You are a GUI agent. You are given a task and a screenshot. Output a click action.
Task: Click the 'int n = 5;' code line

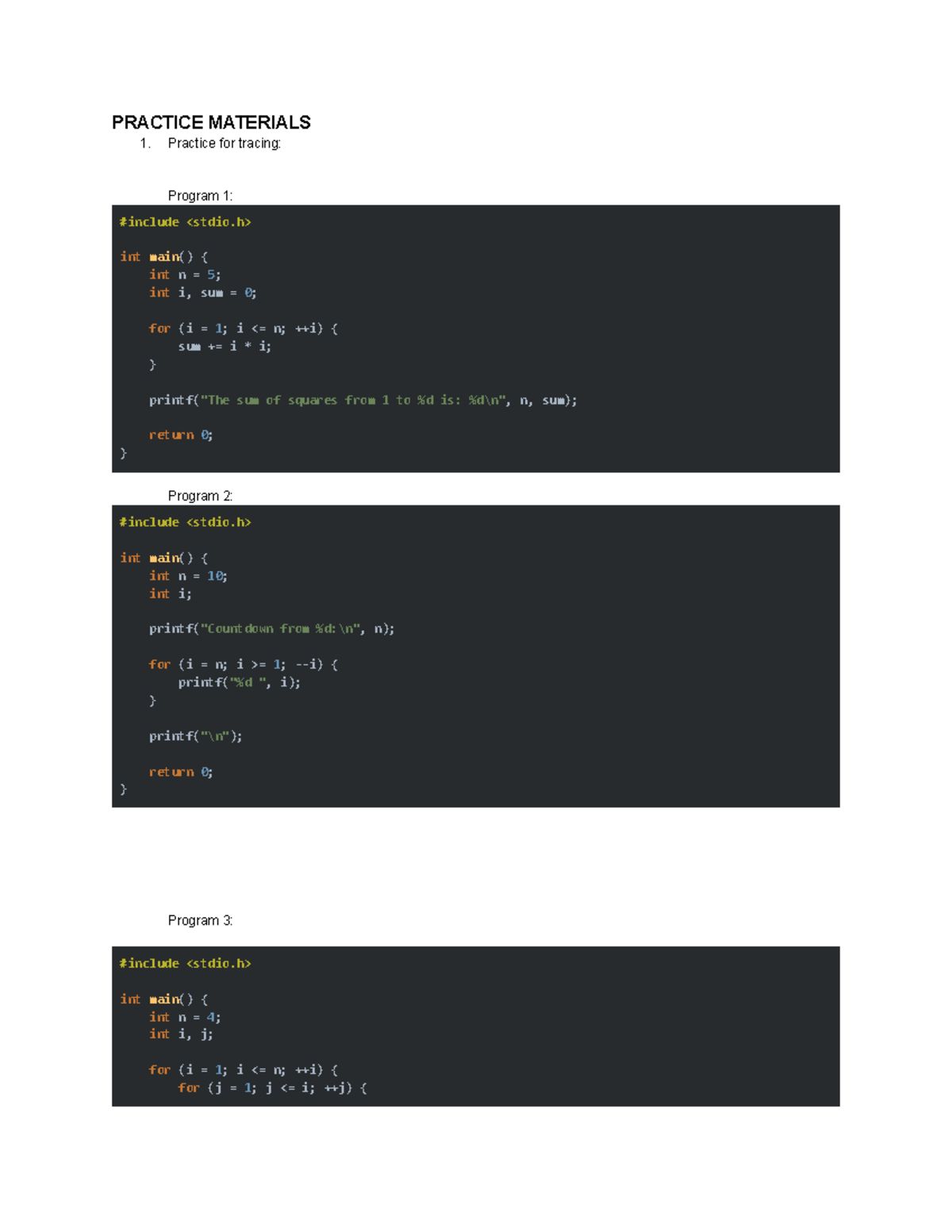(x=185, y=274)
